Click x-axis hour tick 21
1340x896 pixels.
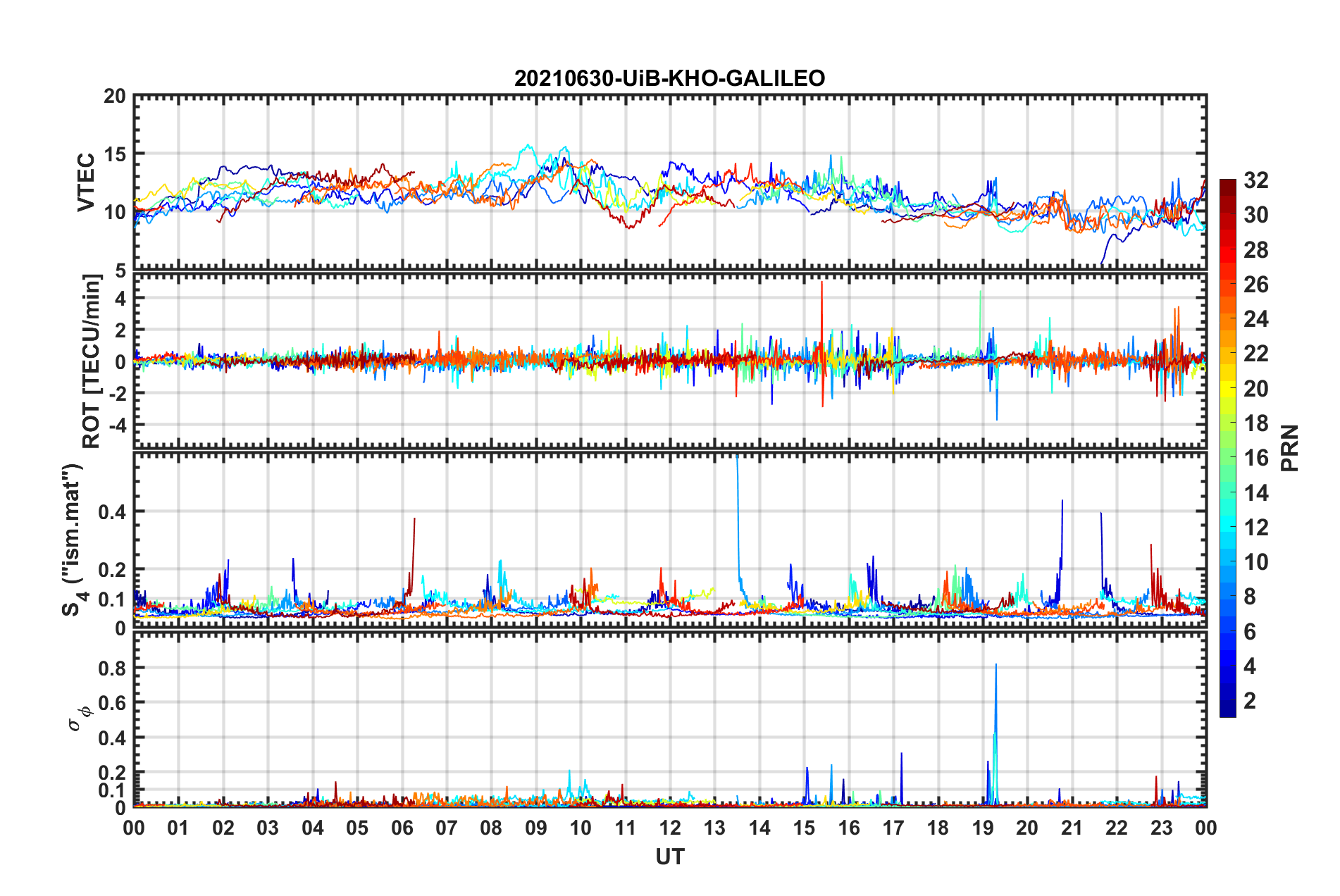pos(1072,828)
